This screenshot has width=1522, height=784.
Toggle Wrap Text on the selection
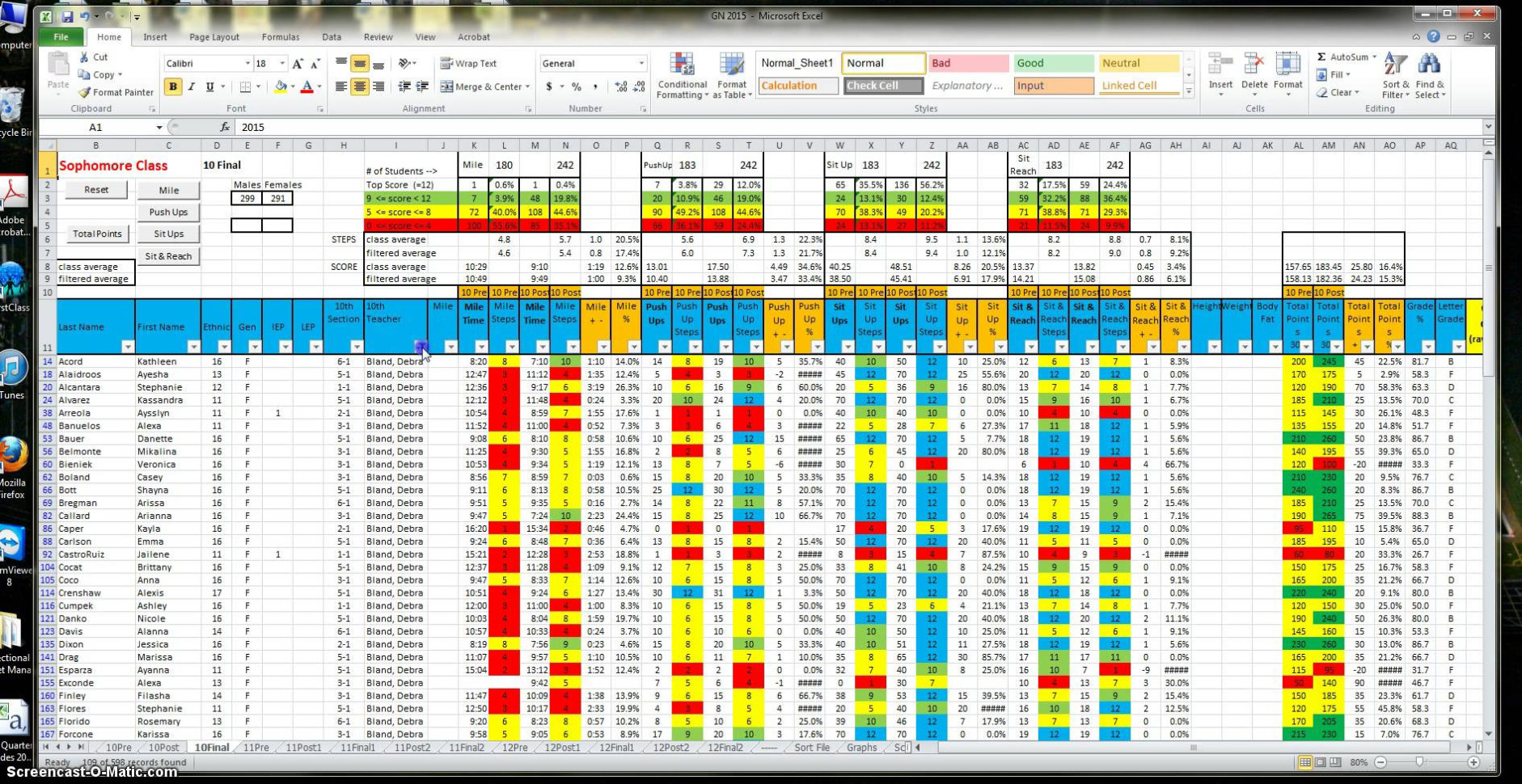(469, 63)
